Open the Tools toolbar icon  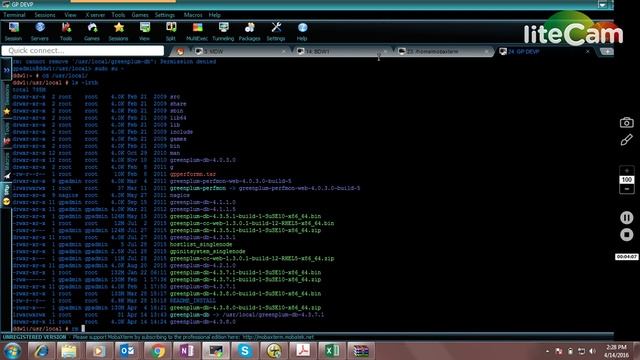pos(66,31)
